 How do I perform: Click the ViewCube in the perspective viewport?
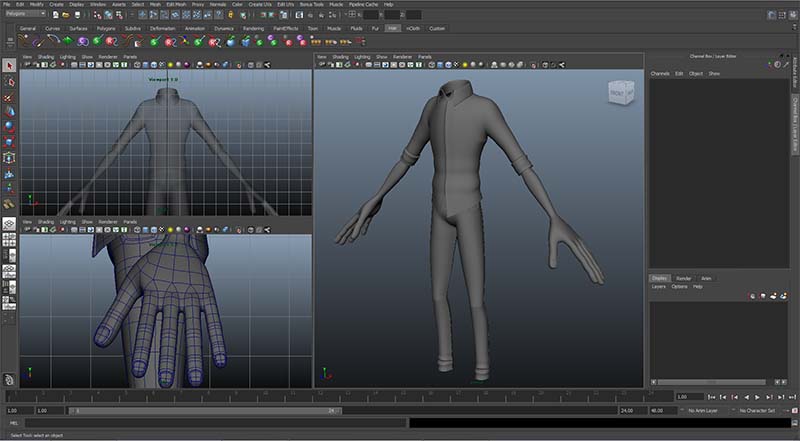[x=621, y=93]
